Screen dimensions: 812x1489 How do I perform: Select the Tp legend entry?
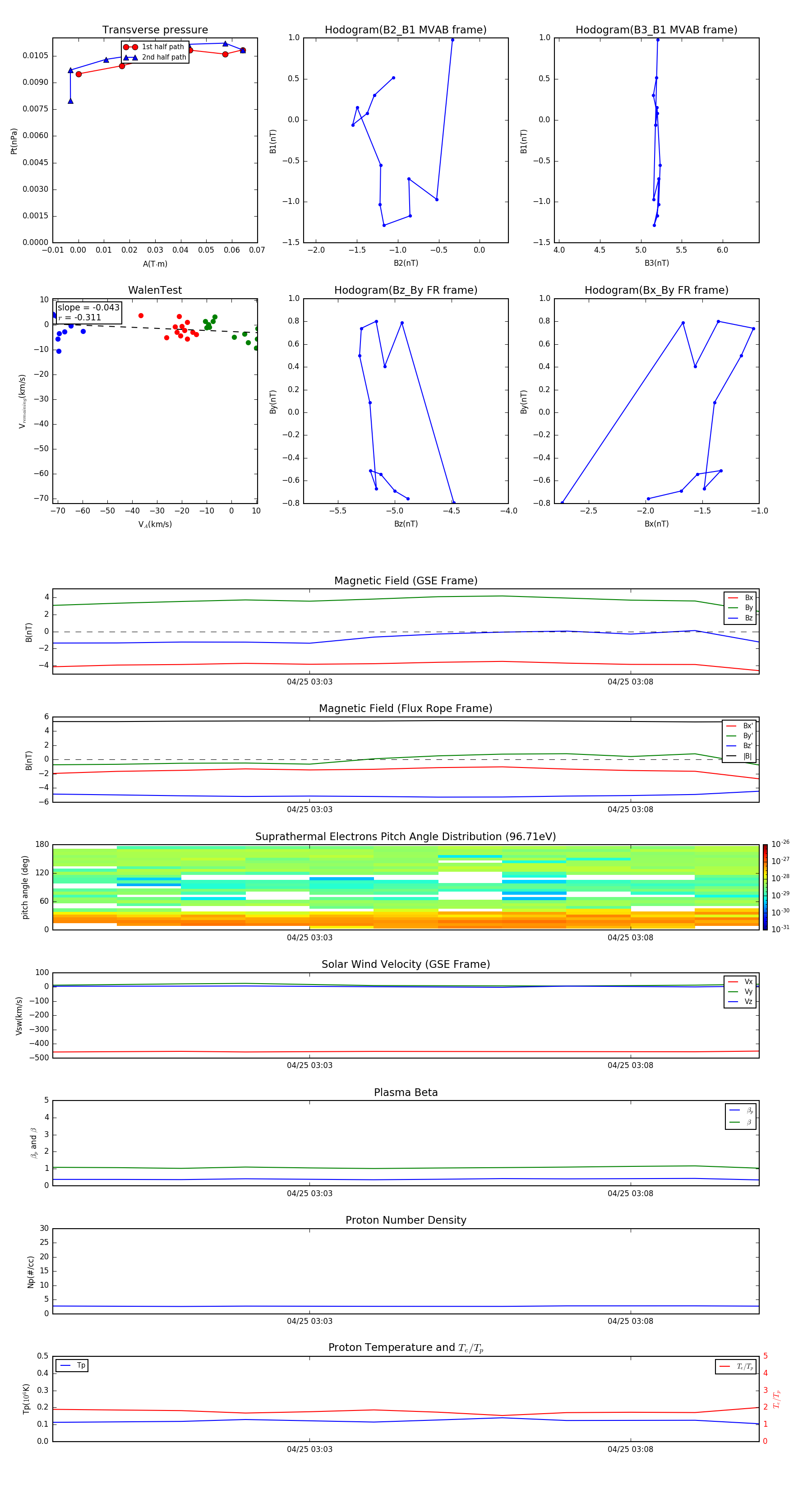point(73,1366)
